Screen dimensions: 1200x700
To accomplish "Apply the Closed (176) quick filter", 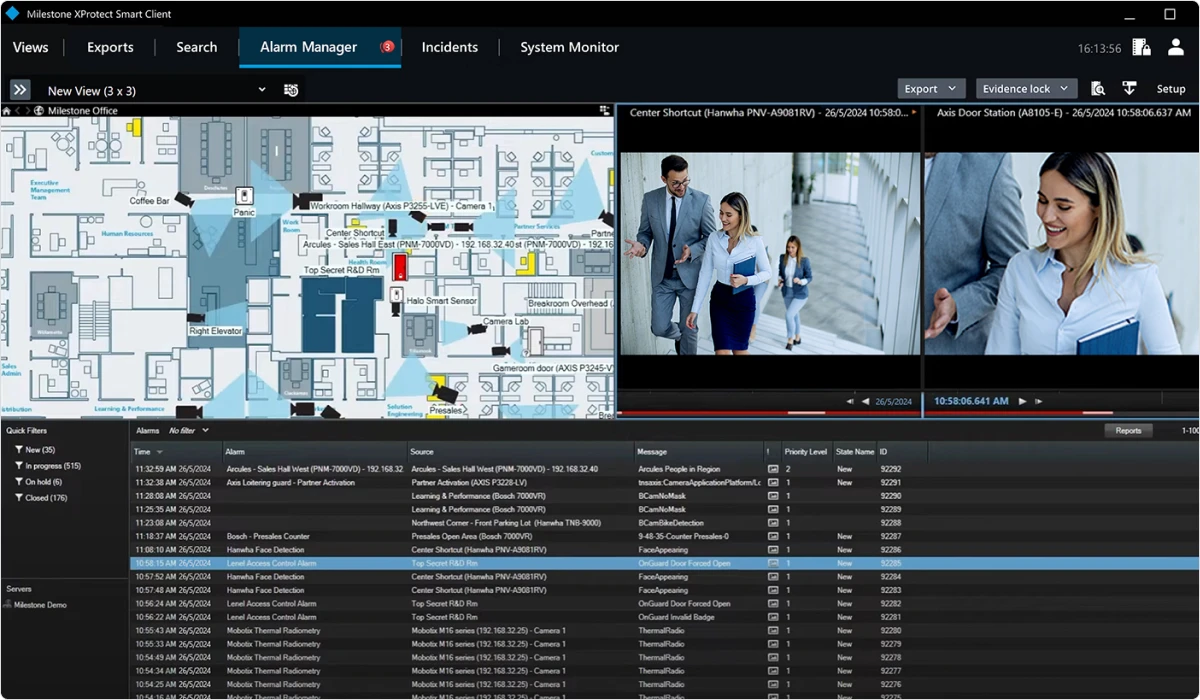I will pos(41,498).
